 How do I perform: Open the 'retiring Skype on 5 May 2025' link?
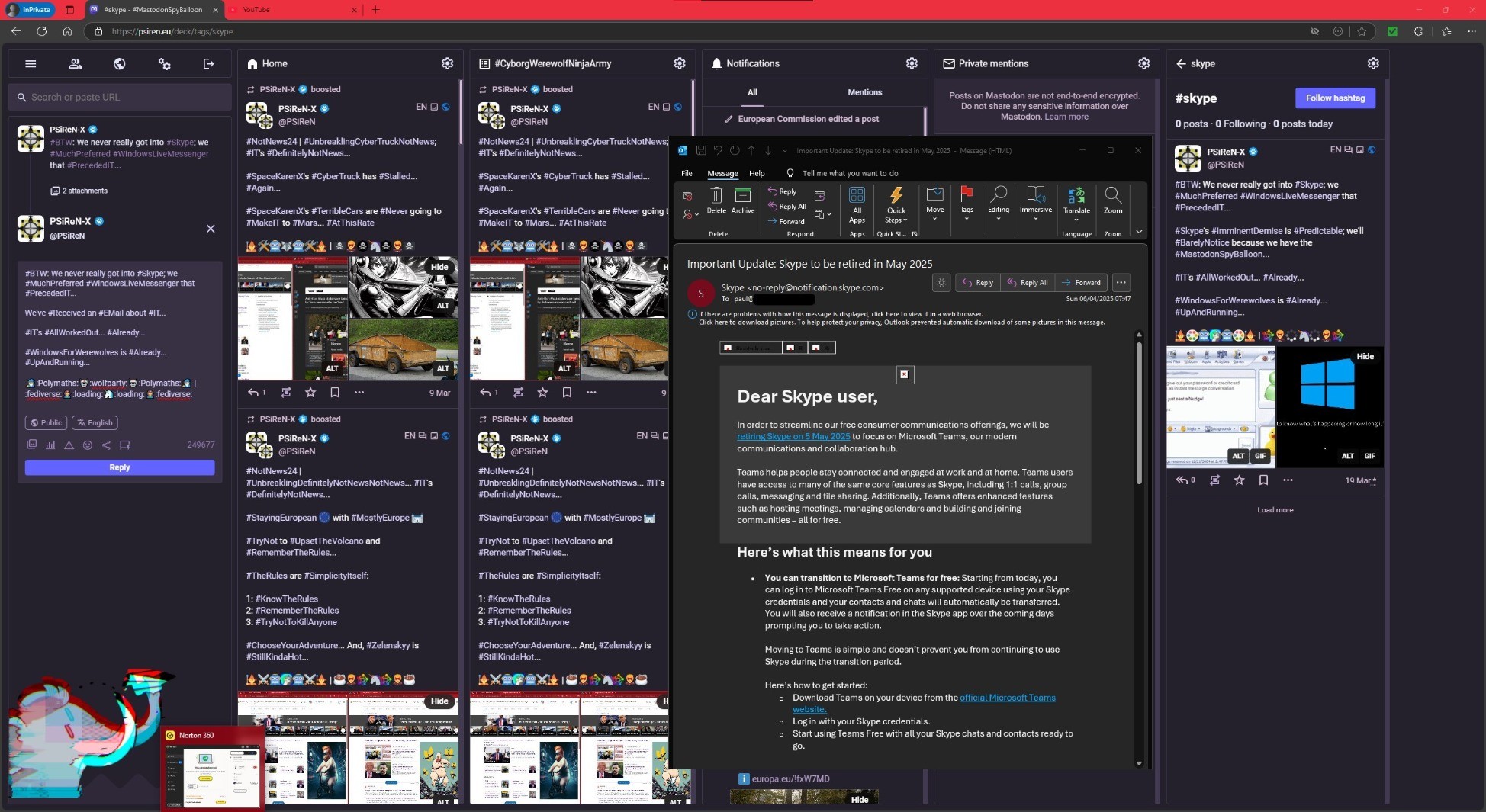[x=793, y=437]
